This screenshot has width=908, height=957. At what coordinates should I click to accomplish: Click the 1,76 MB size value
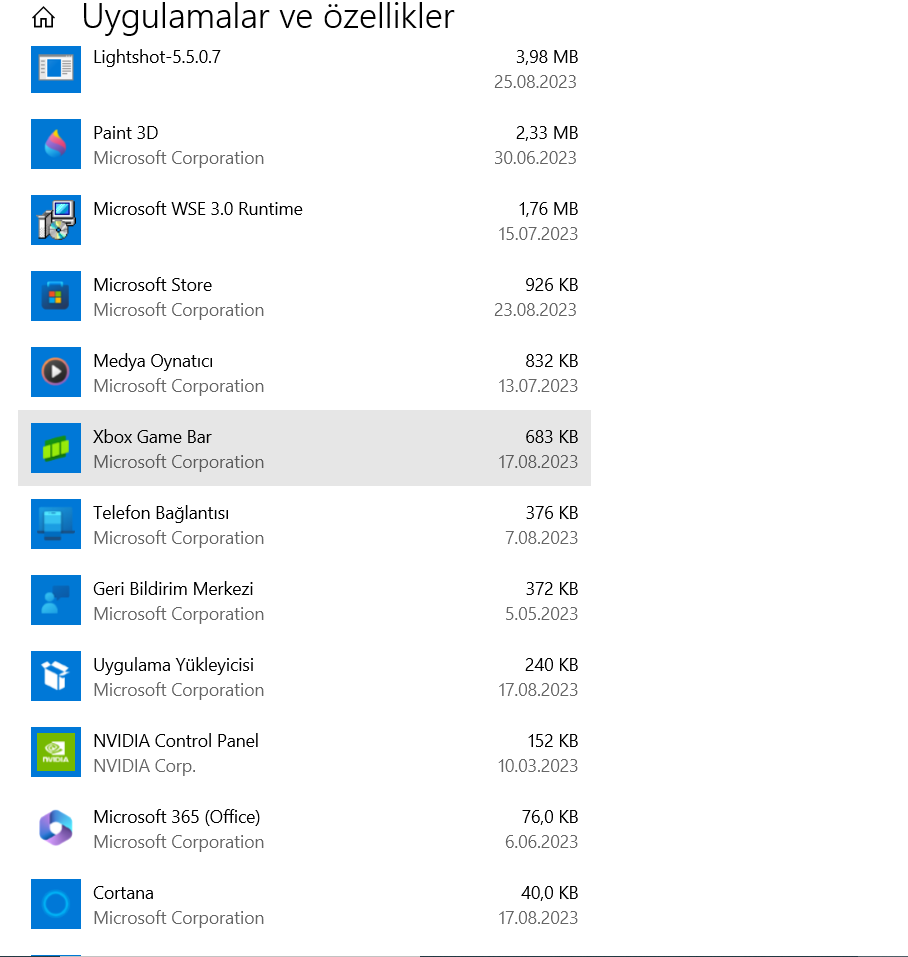coord(548,209)
